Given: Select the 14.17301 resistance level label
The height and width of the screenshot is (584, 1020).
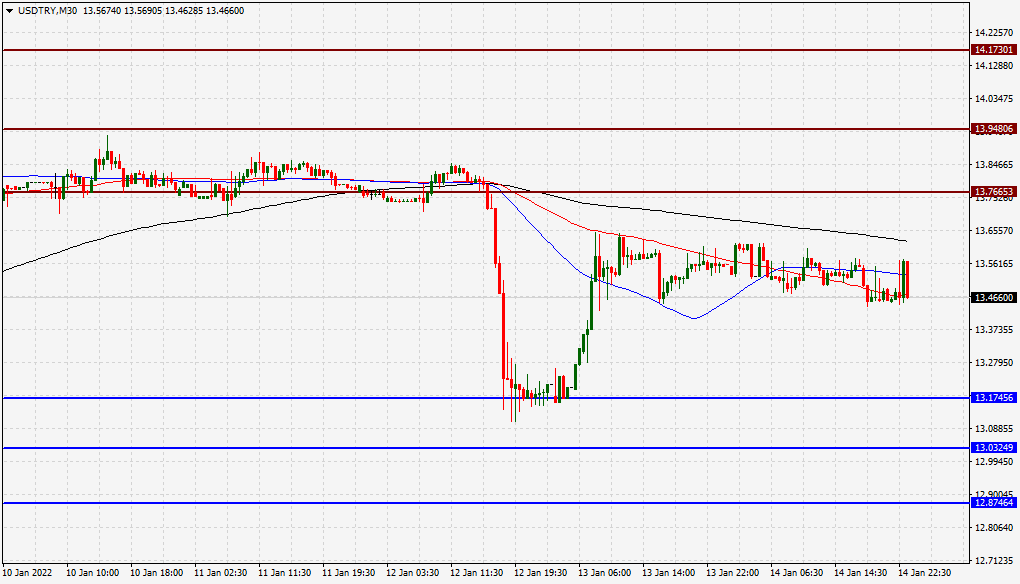Looking at the screenshot, I should pyautogui.click(x=993, y=50).
